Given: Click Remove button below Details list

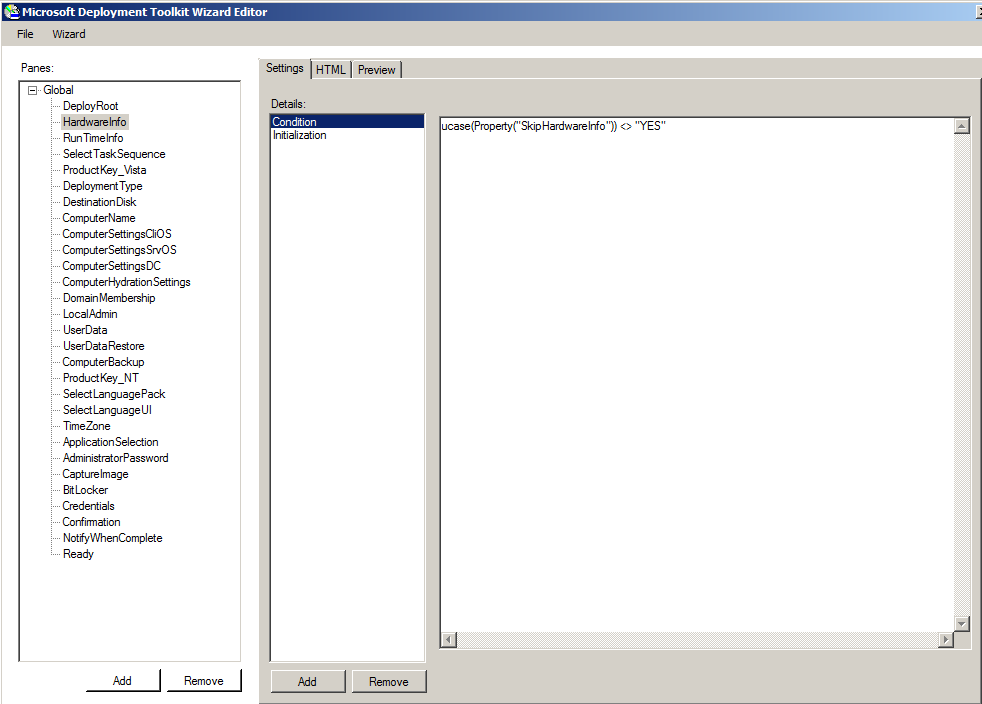Looking at the screenshot, I should pyautogui.click(x=389, y=682).
